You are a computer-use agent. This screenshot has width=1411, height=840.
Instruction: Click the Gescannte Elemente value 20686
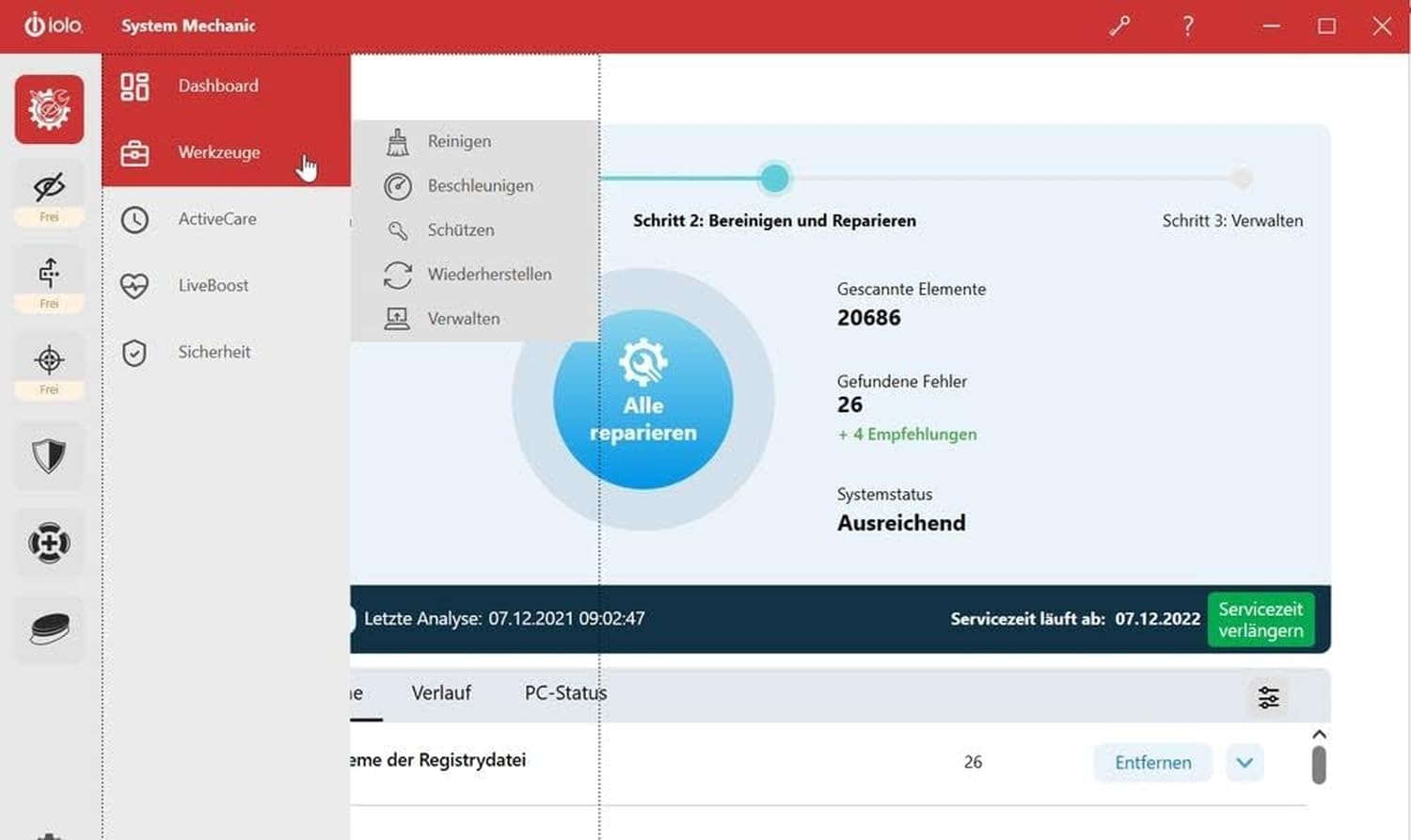pyautogui.click(x=869, y=318)
